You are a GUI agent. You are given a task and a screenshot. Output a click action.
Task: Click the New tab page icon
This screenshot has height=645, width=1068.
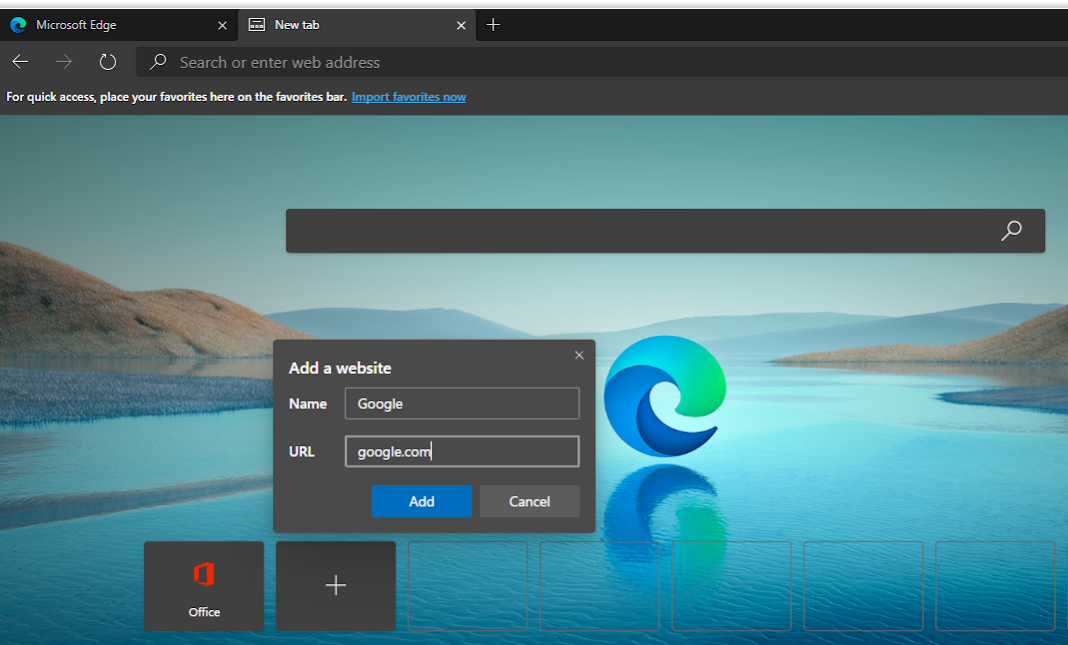coord(257,25)
